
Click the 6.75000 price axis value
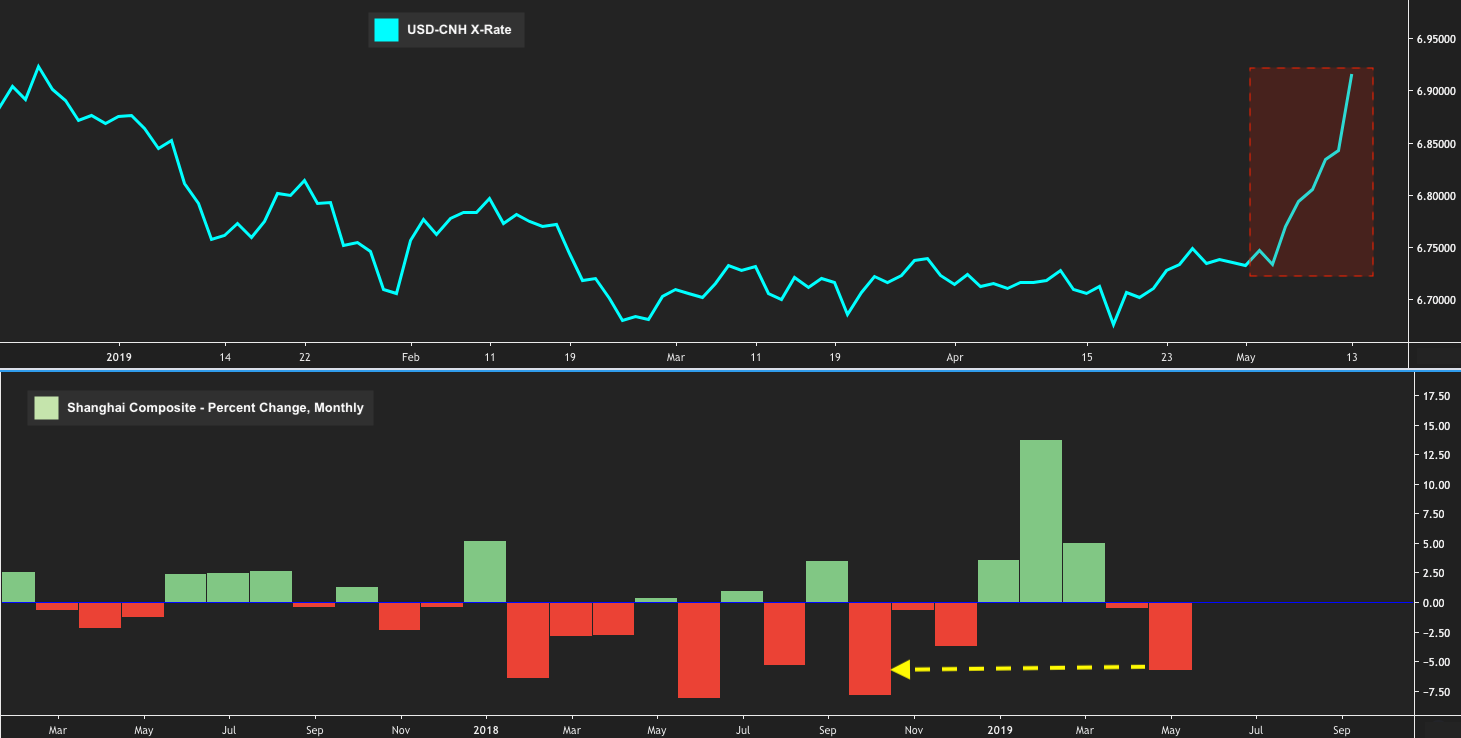(x=1435, y=248)
